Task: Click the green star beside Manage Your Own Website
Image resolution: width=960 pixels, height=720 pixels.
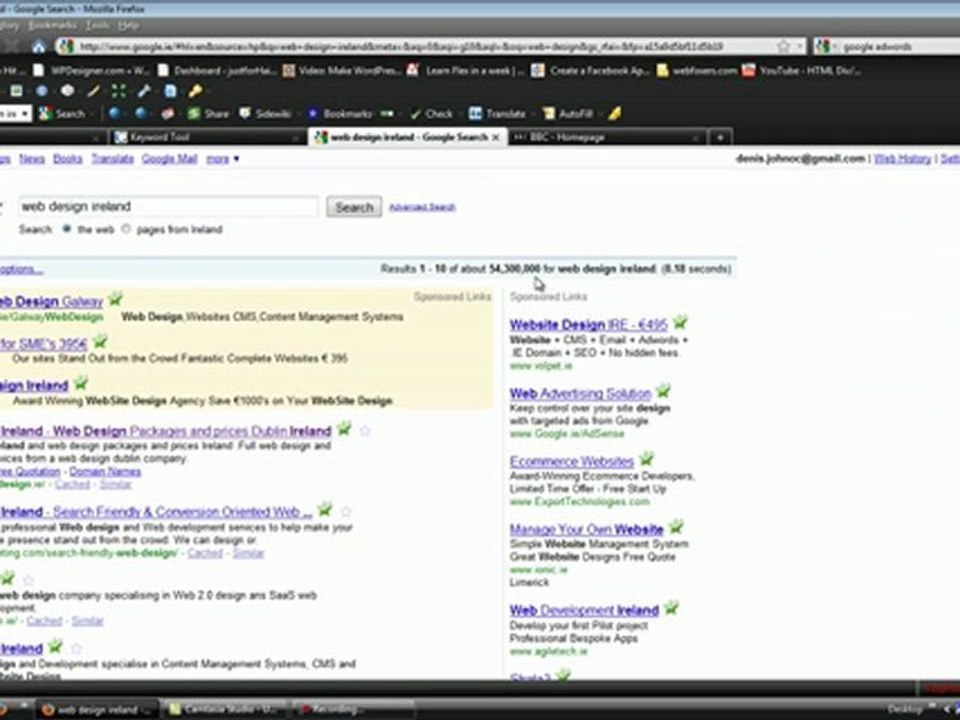Action: point(675,527)
